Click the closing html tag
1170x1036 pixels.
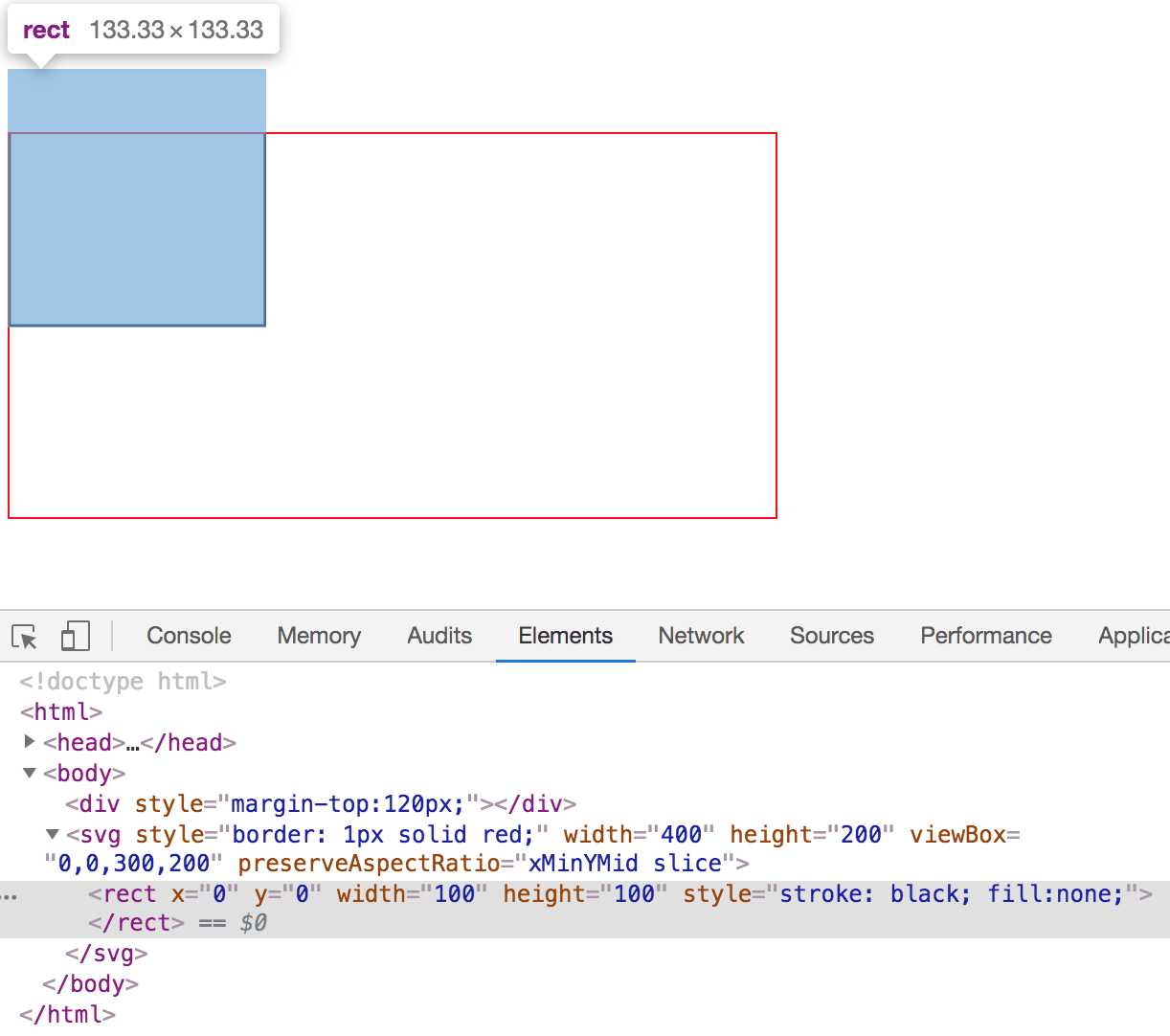(x=67, y=1015)
